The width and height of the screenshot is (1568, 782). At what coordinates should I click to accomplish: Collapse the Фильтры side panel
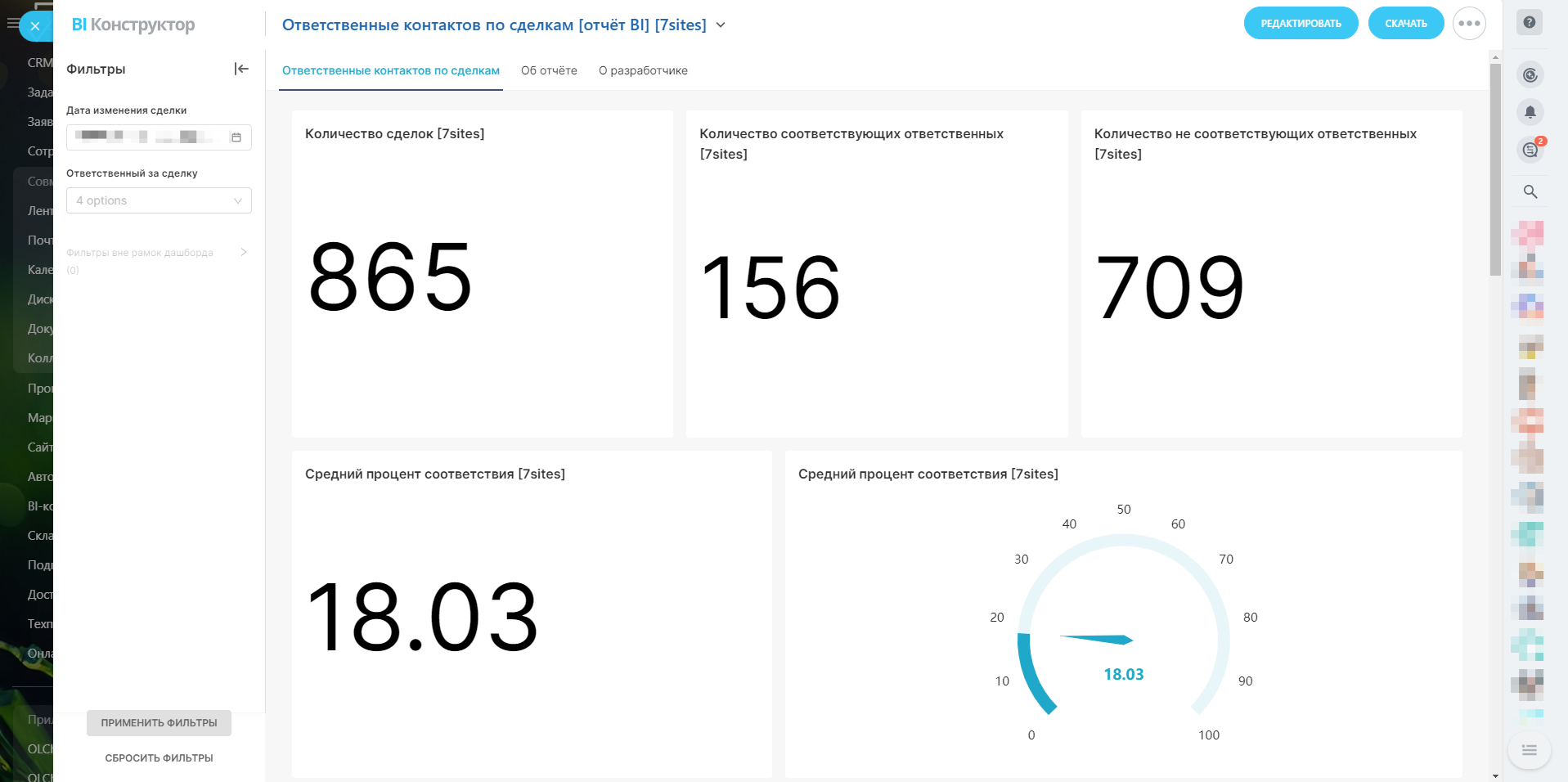[x=241, y=69]
